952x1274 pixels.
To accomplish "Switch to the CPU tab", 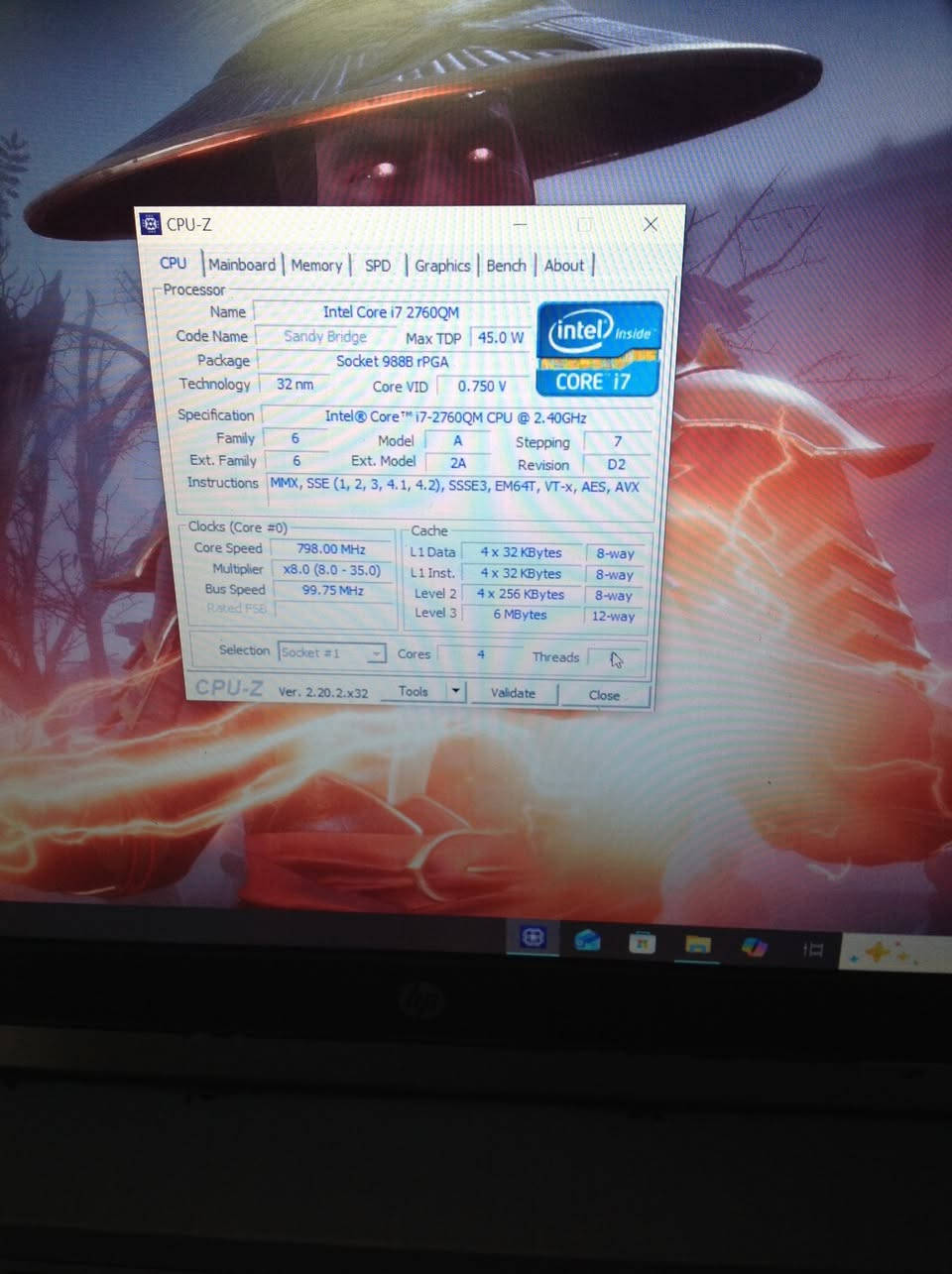I will [x=173, y=263].
